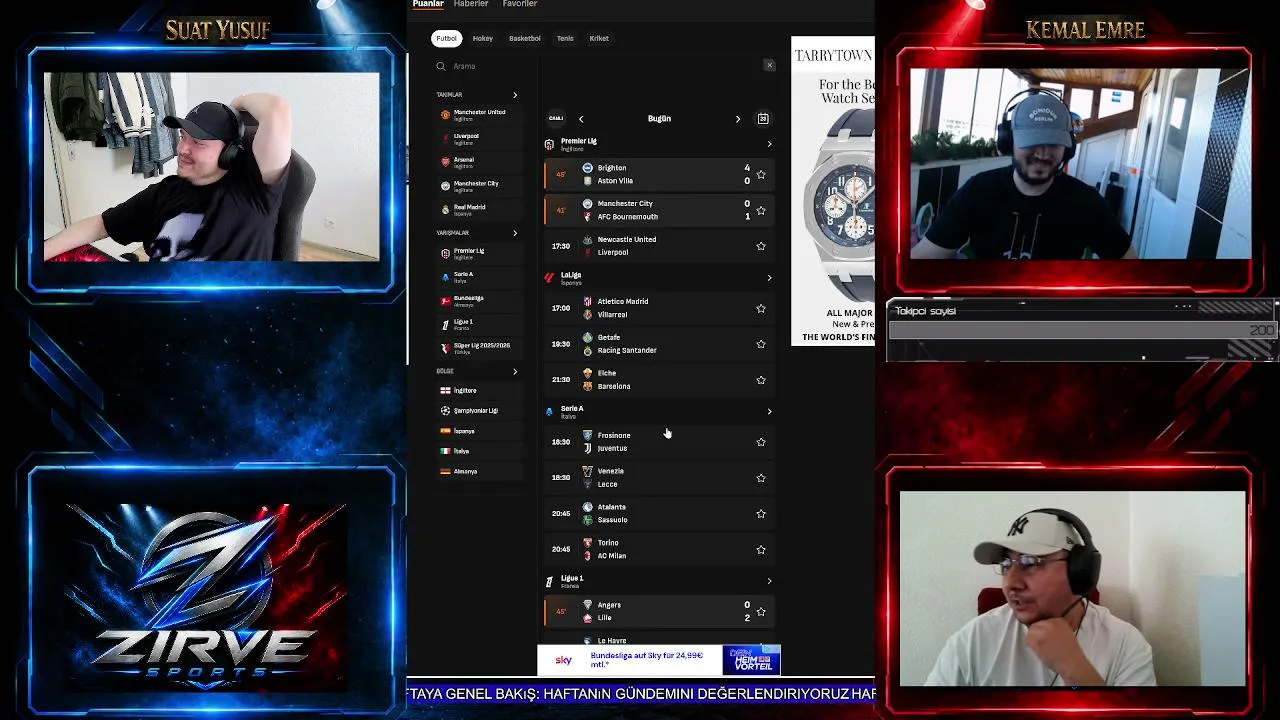Open LaLiga league arrow in scores
The image size is (1280, 720).
coord(769,278)
